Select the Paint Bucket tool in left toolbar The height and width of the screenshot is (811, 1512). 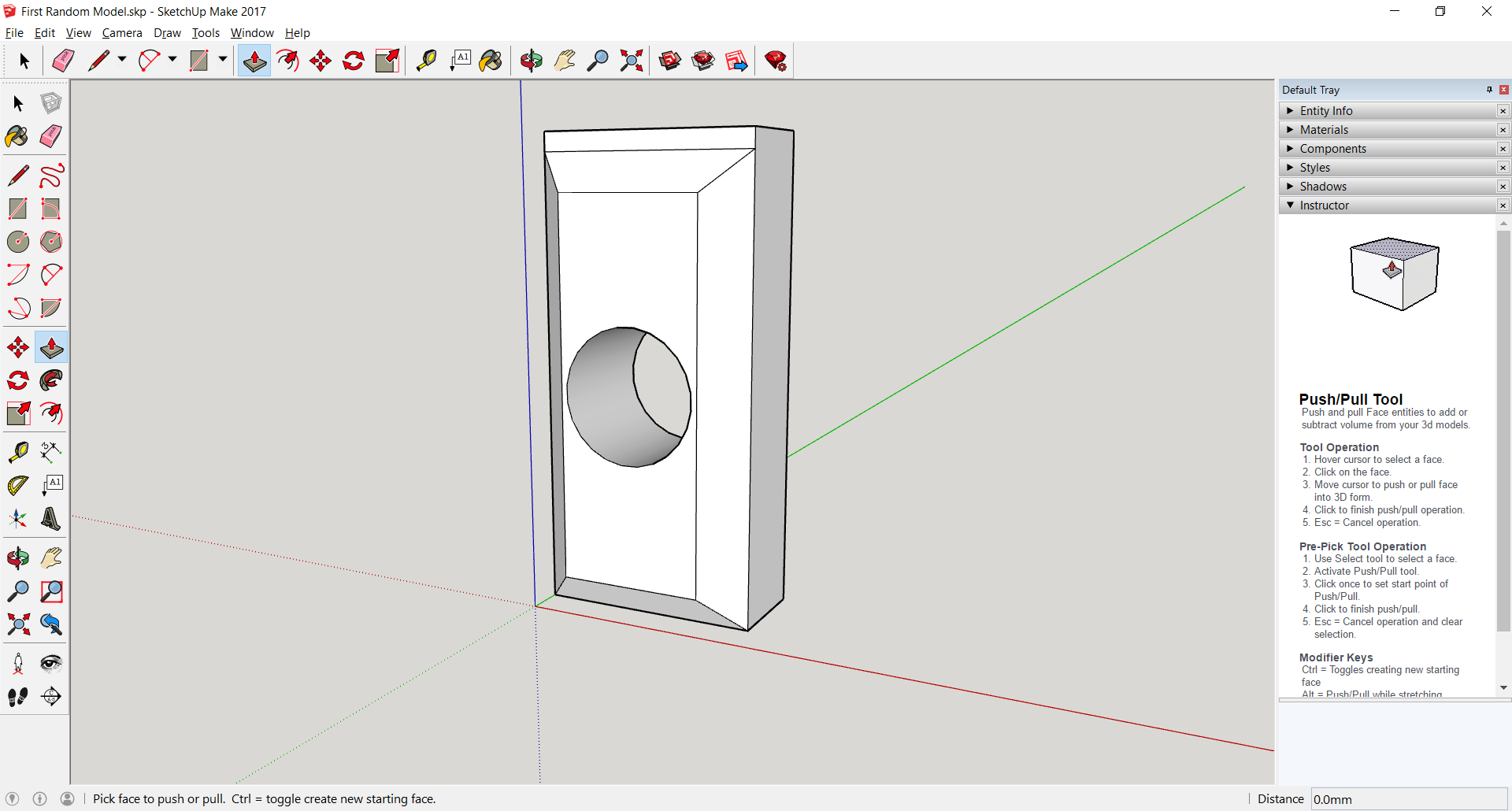[17, 136]
